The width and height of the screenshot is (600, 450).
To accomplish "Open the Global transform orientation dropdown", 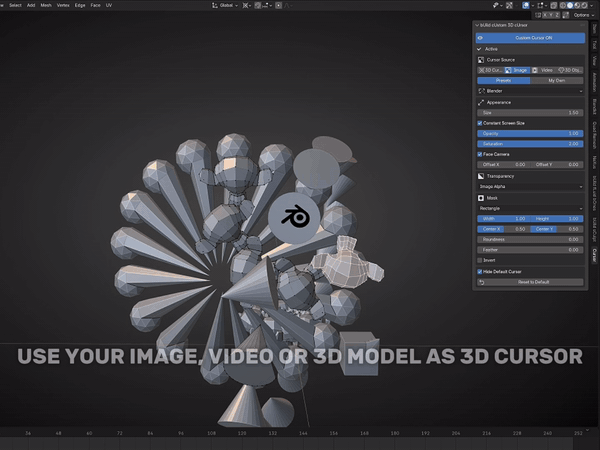I will pyautogui.click(x=225, y=5).
